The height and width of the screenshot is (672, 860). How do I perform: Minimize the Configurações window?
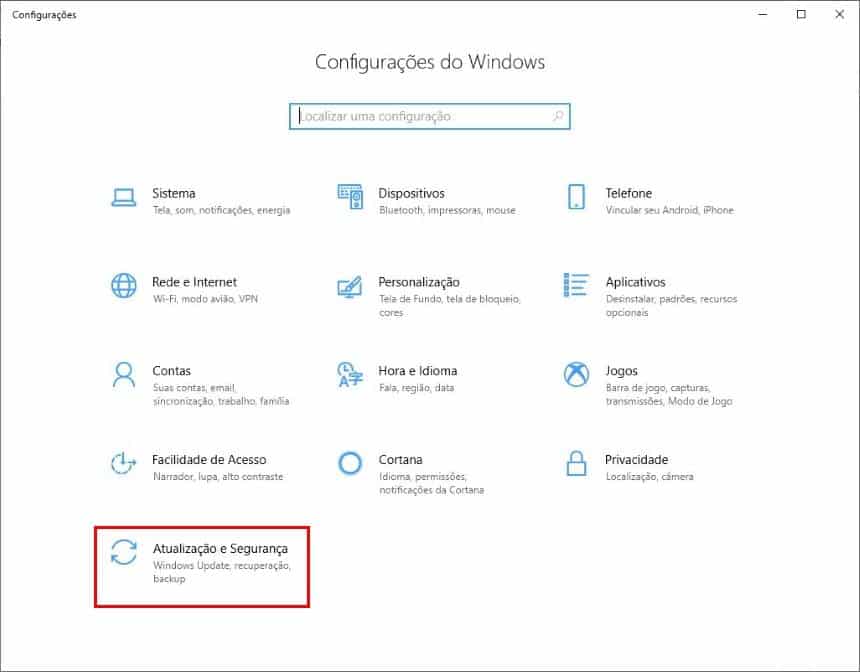click(762, 14)
